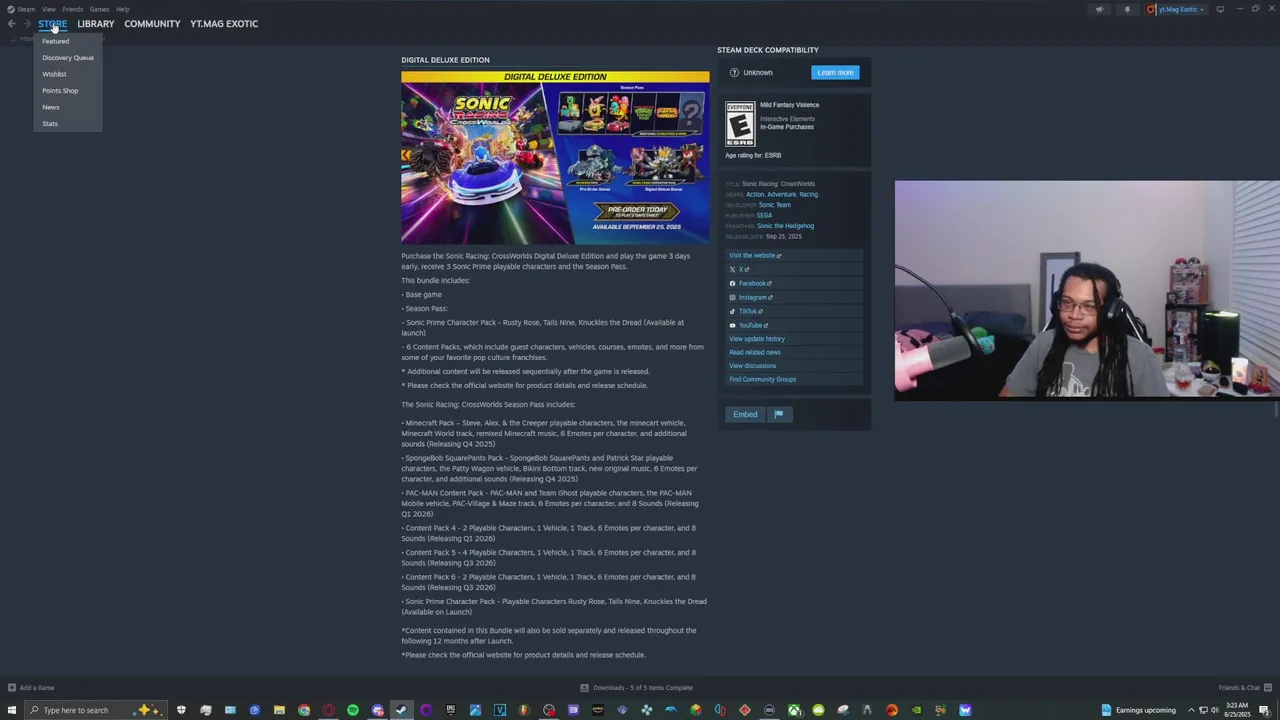
Task: Click the Sonic Team developer link
Action: click(x=774, y=205)
